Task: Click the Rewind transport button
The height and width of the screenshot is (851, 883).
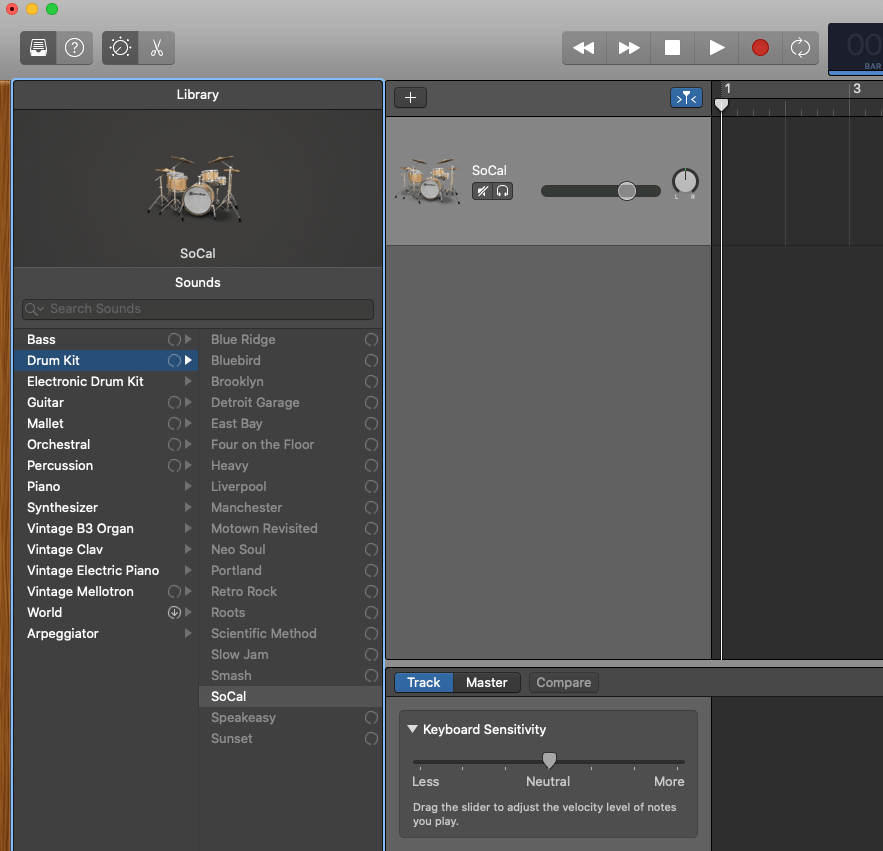Action: 584,48
